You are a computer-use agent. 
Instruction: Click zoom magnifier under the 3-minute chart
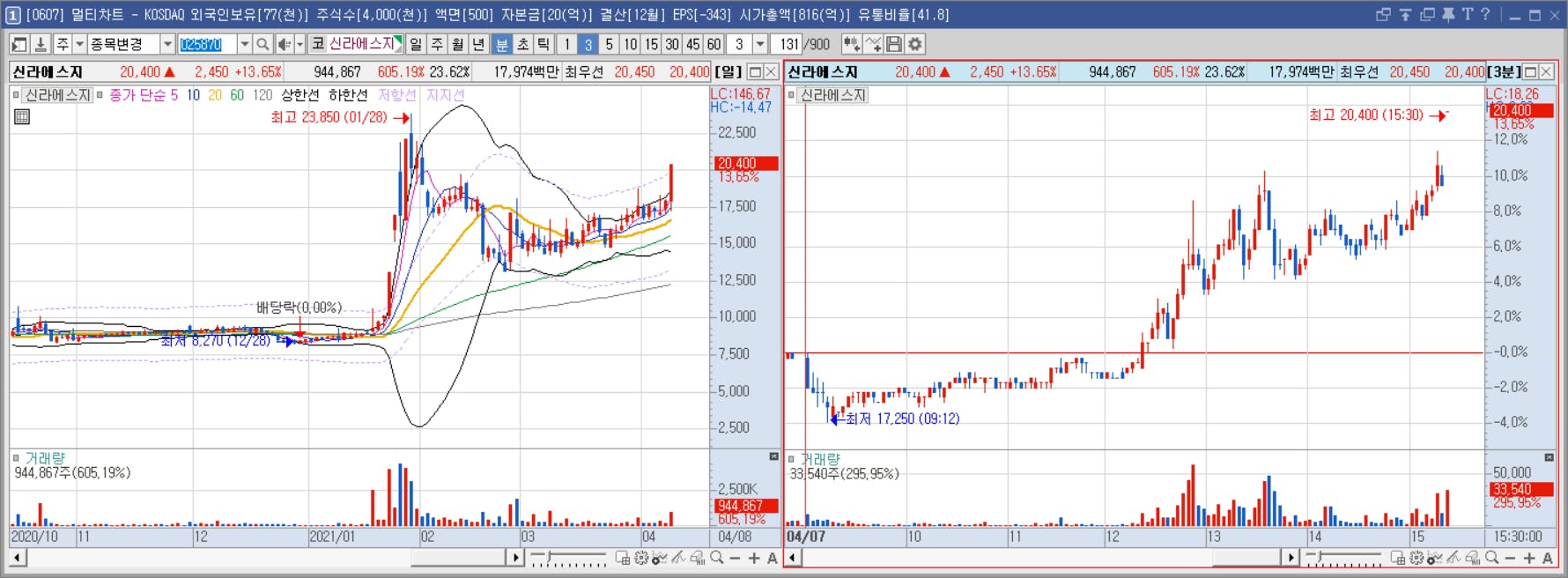coord(1491,558)
